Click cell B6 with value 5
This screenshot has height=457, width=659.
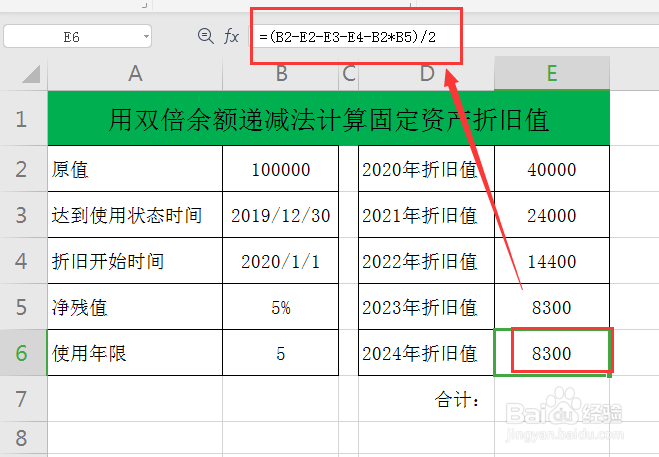281,353
